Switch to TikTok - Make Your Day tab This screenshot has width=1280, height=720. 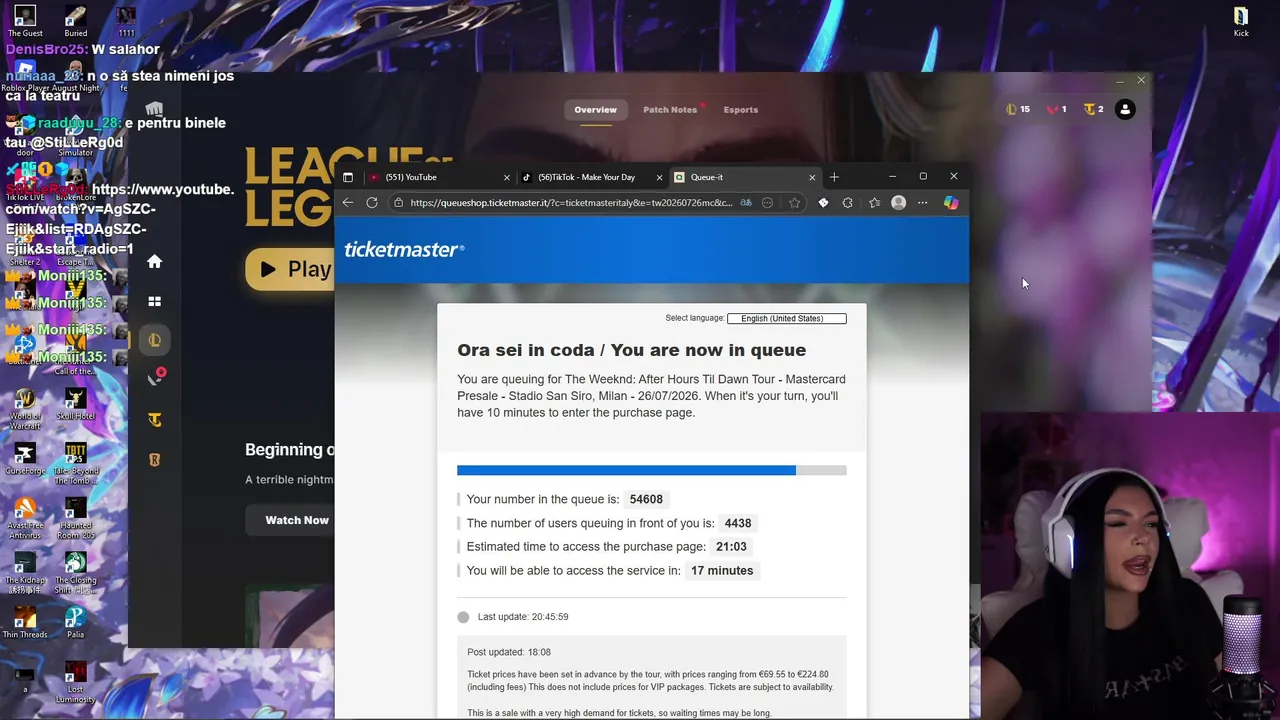pos(591,177)
